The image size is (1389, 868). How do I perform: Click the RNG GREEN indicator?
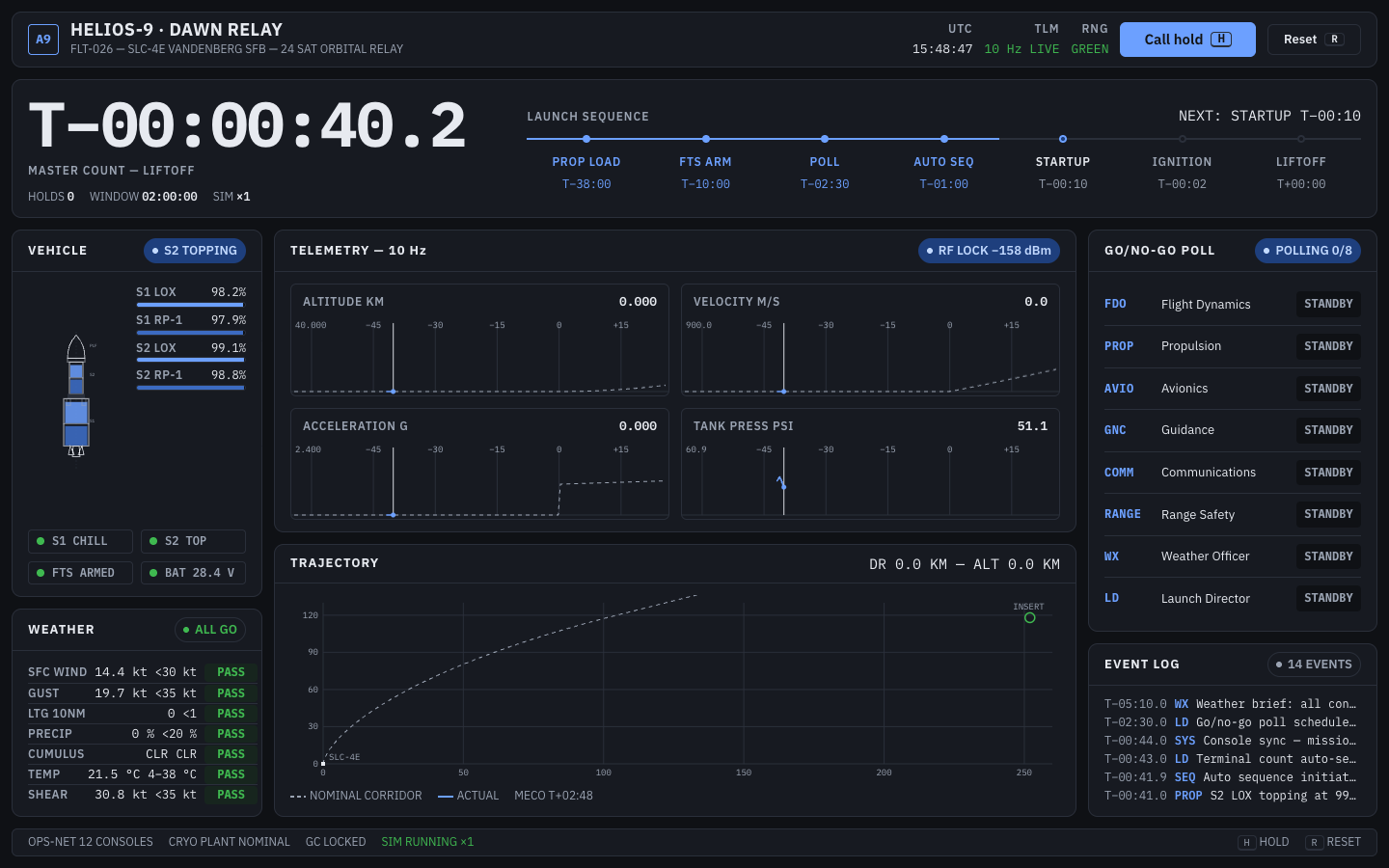coord(1090,40)
